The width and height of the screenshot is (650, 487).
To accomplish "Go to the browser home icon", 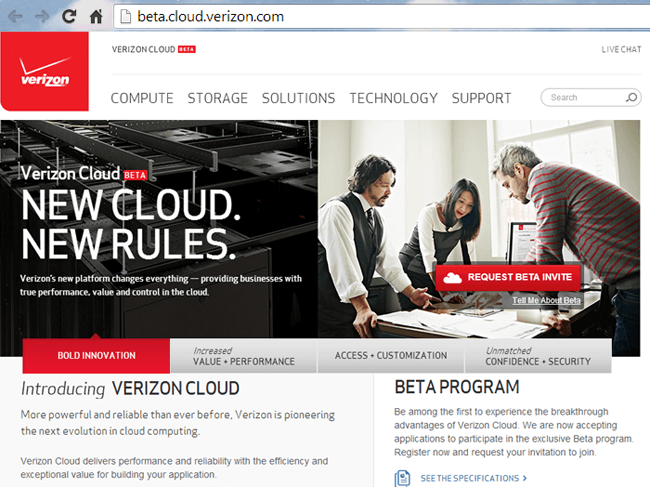I will click(x=96, y=17).
